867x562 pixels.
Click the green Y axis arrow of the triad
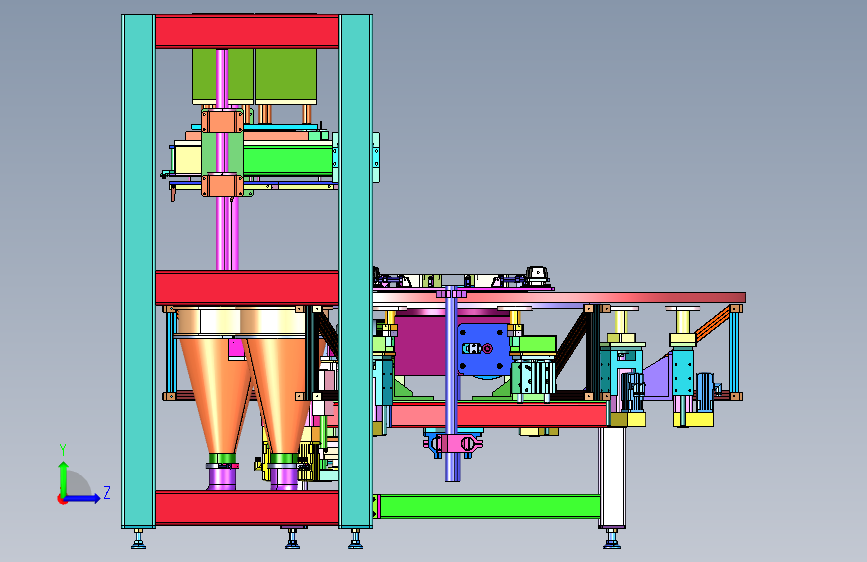(64, 477)
